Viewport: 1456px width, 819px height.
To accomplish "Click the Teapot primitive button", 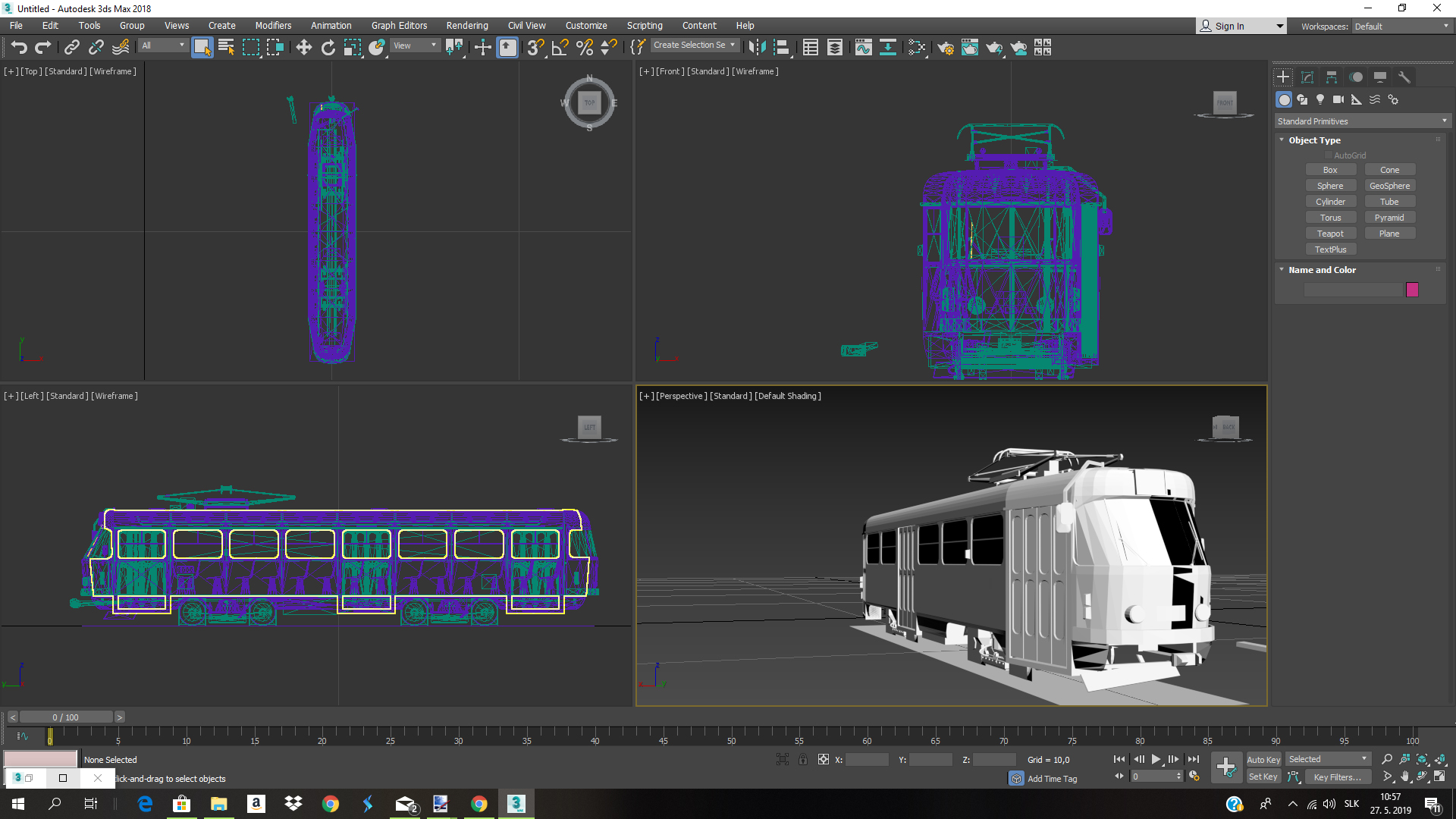I will tap(1330, 234).
